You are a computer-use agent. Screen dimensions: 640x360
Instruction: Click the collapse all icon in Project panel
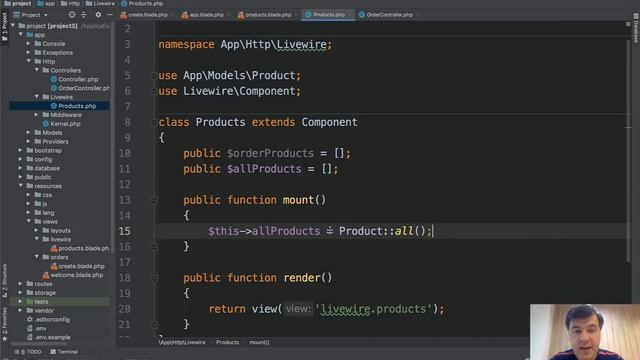click(84, 15)
